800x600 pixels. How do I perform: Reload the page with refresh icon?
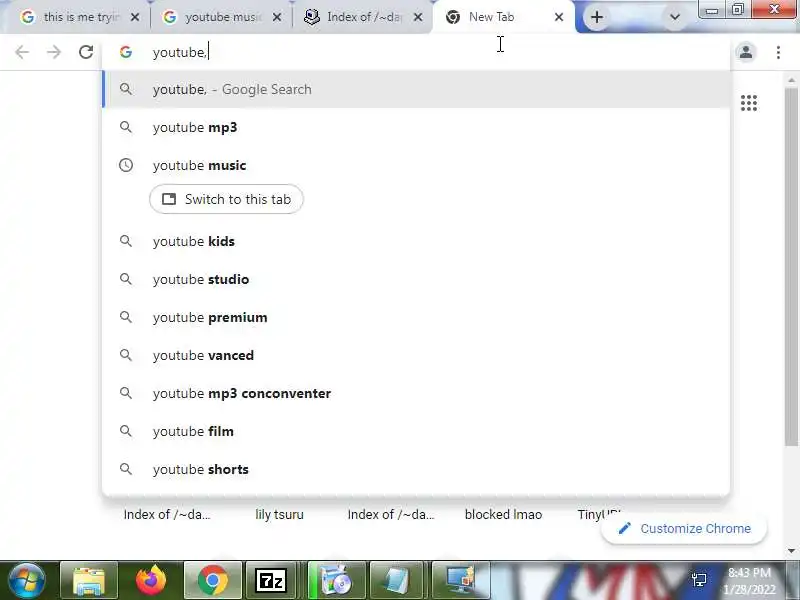coord(86,52)
